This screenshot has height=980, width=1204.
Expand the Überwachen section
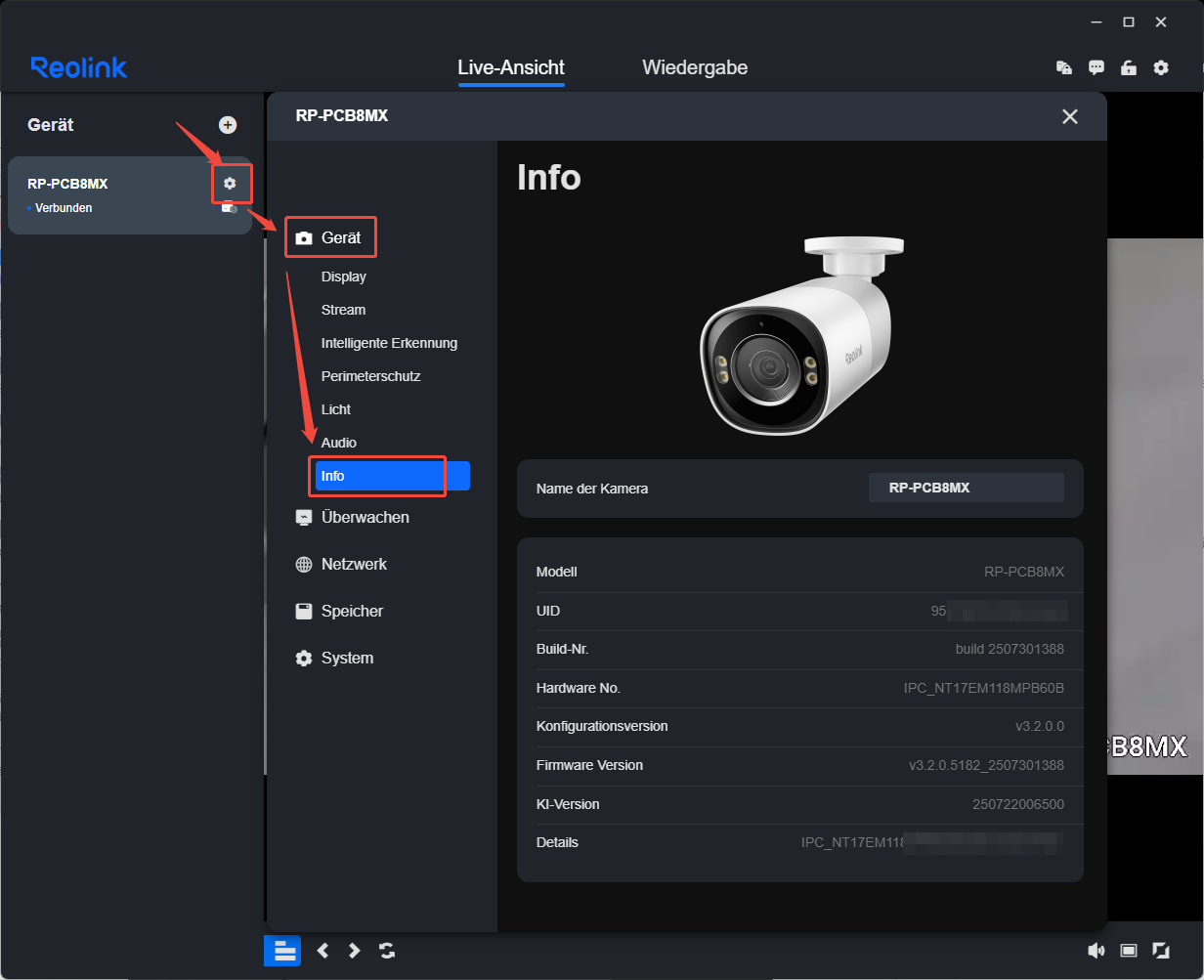365,517
